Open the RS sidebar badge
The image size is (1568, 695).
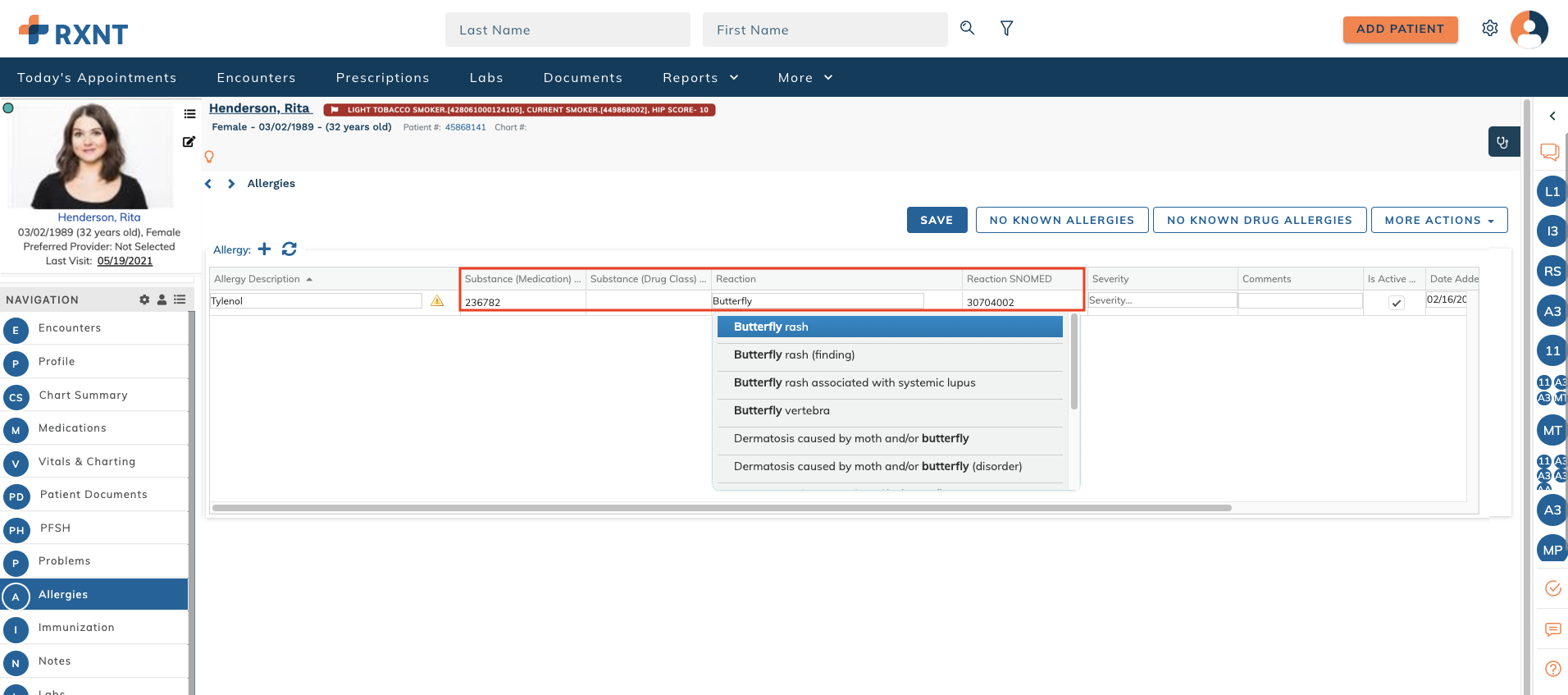(x=1552, y=271)
